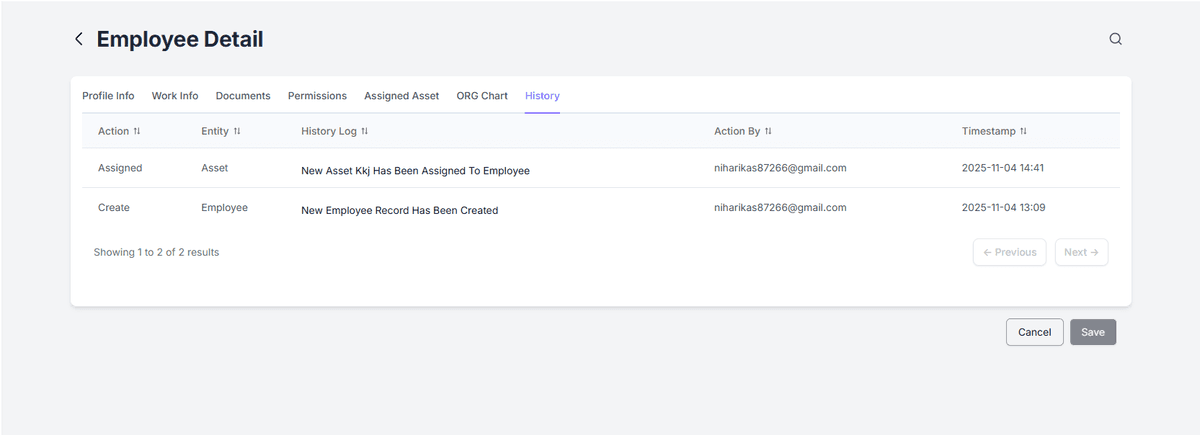Sort by Entity column arrows icon
This screenshot has height=435, width=1200.
pos(237,131)
